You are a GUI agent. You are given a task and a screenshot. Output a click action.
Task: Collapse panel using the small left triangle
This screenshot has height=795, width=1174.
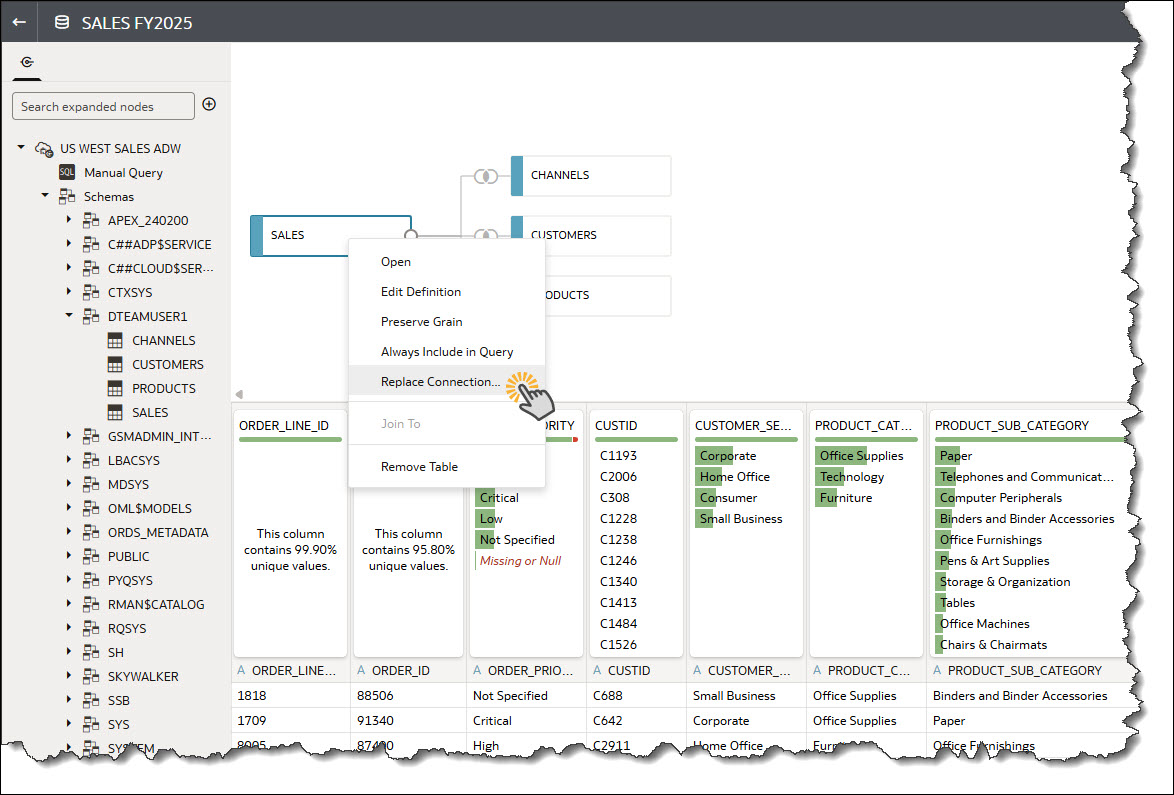239,395
